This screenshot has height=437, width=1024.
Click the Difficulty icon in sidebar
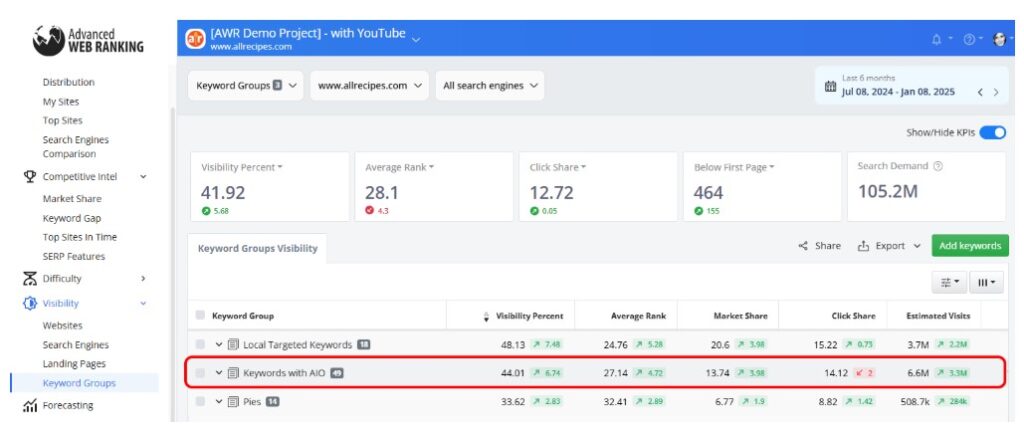coord(29,279)
